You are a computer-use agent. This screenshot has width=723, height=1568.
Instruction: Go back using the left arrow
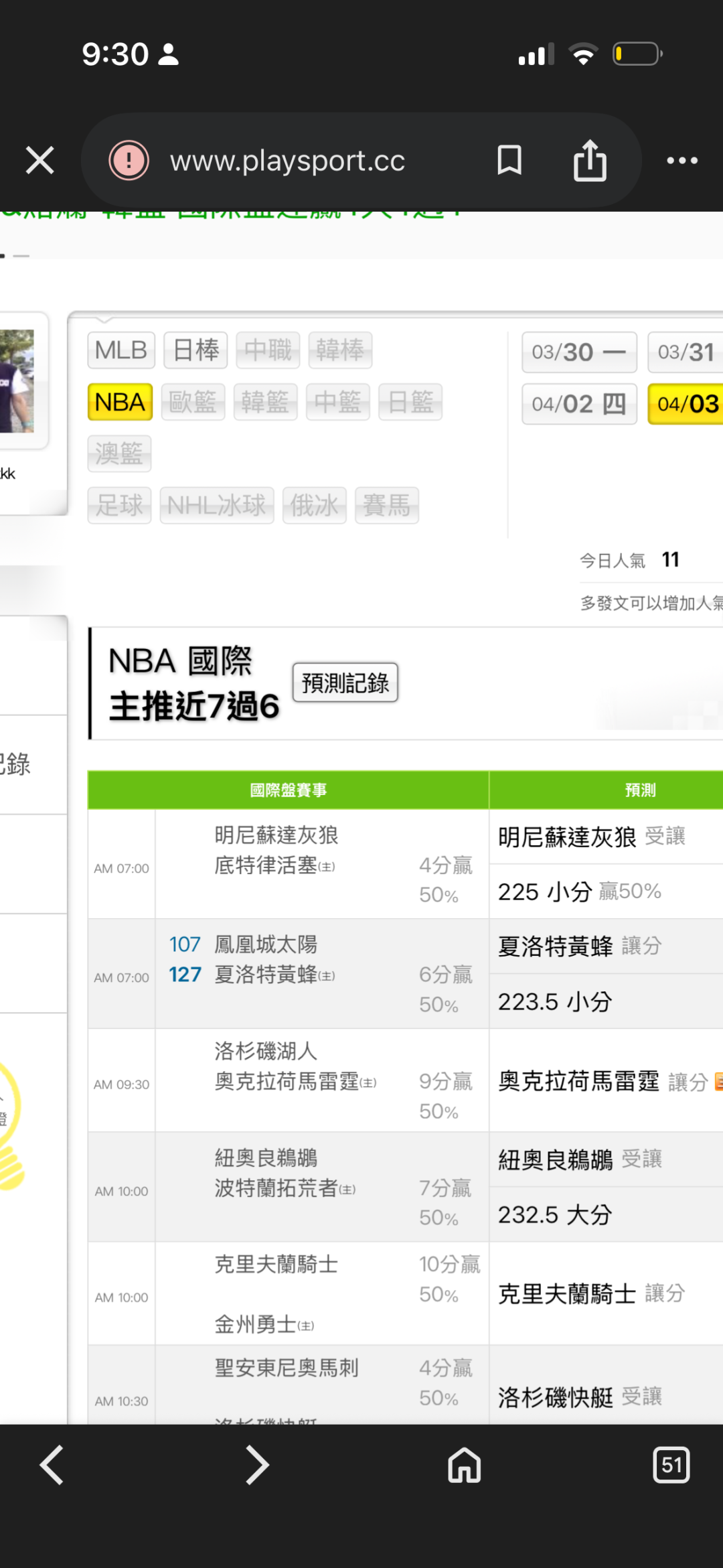pyautogui.click(x=52, y=1465)
